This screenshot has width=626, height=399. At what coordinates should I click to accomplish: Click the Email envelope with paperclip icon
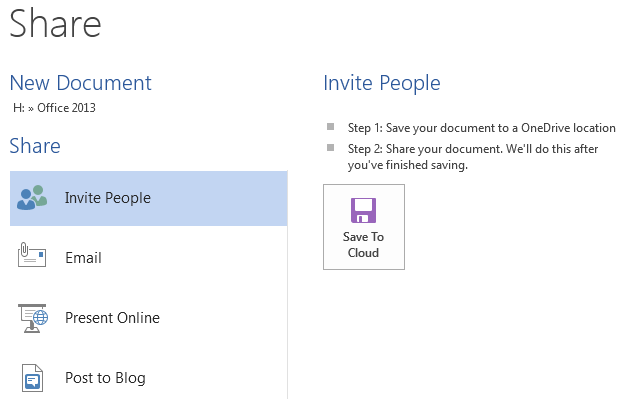[x=32, y=255]
